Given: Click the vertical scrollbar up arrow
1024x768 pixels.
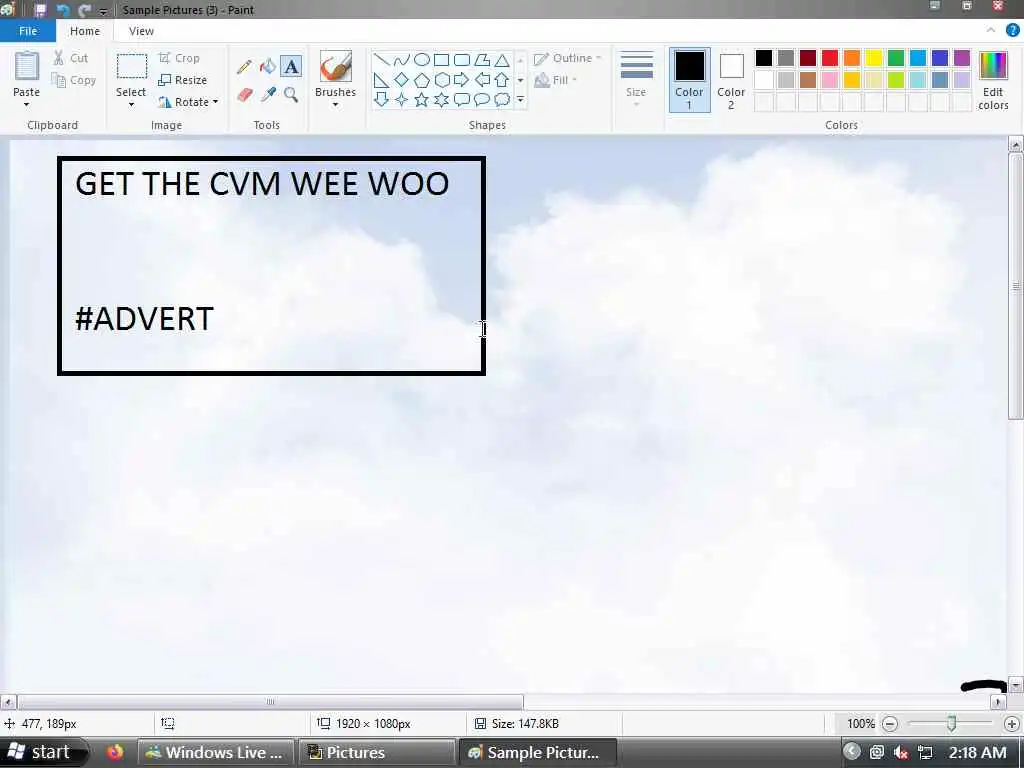Looking at the screenshot, I should (1016, 144).
